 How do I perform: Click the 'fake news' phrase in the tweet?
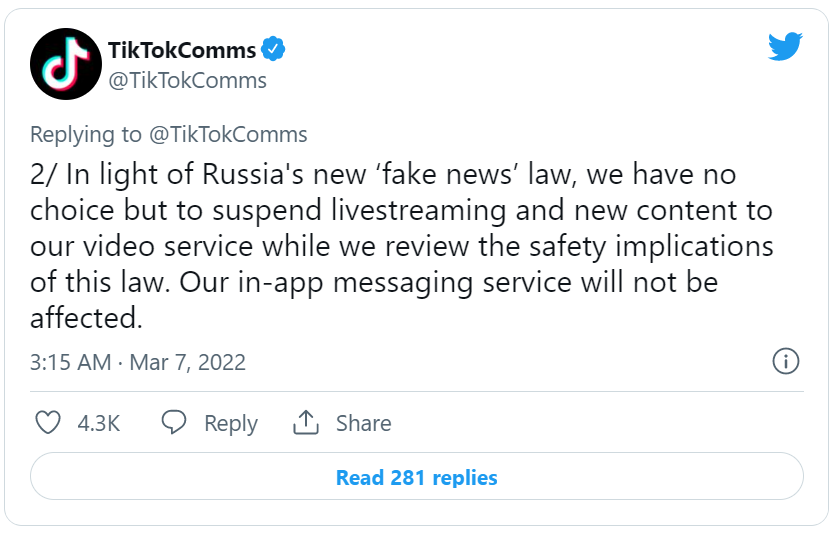(474, 175)
